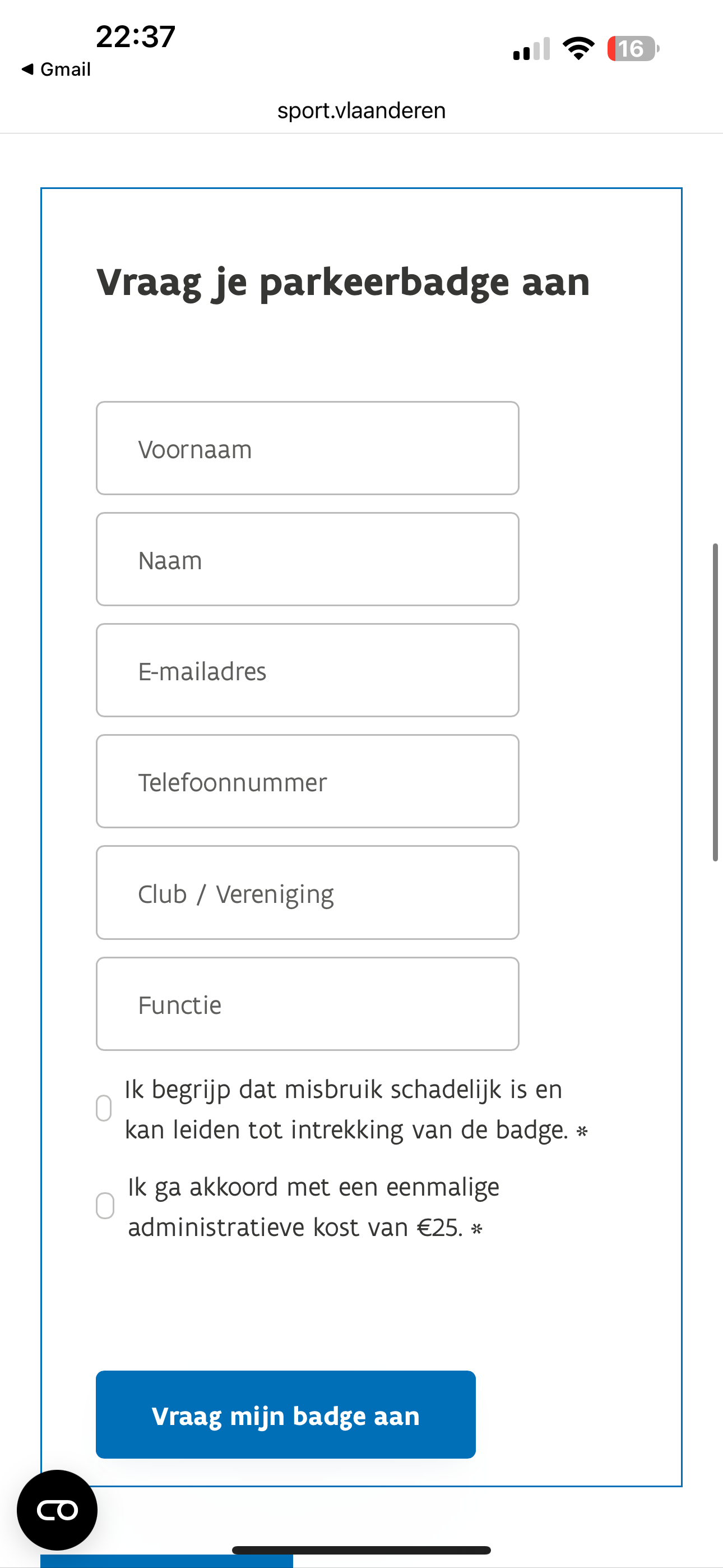Select the Naam text field
This screenshot has width=723, height=1568.
tap(307, 559)
